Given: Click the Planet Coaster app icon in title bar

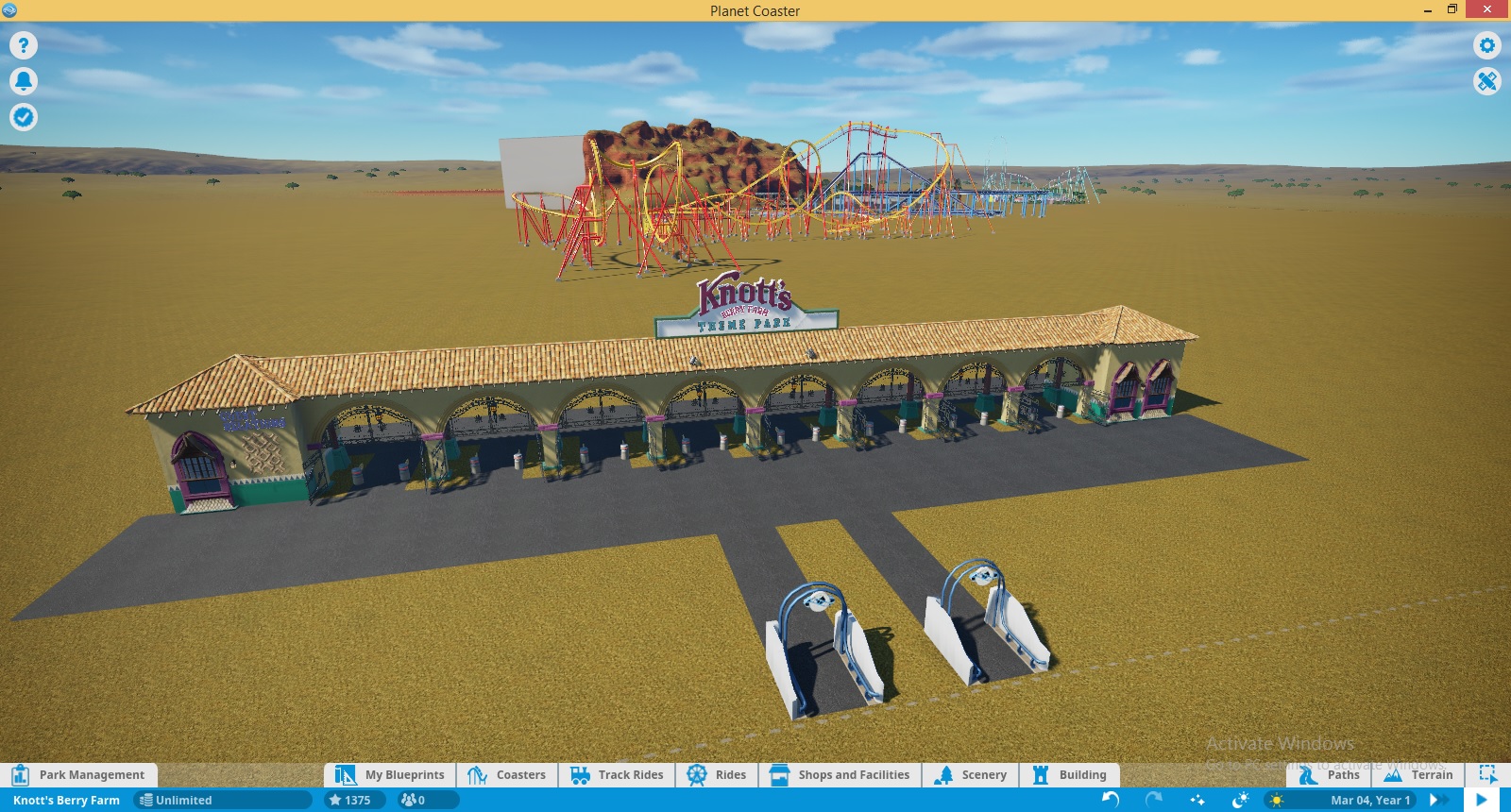Looking at the screenshot, I should [x=9, y=10].
